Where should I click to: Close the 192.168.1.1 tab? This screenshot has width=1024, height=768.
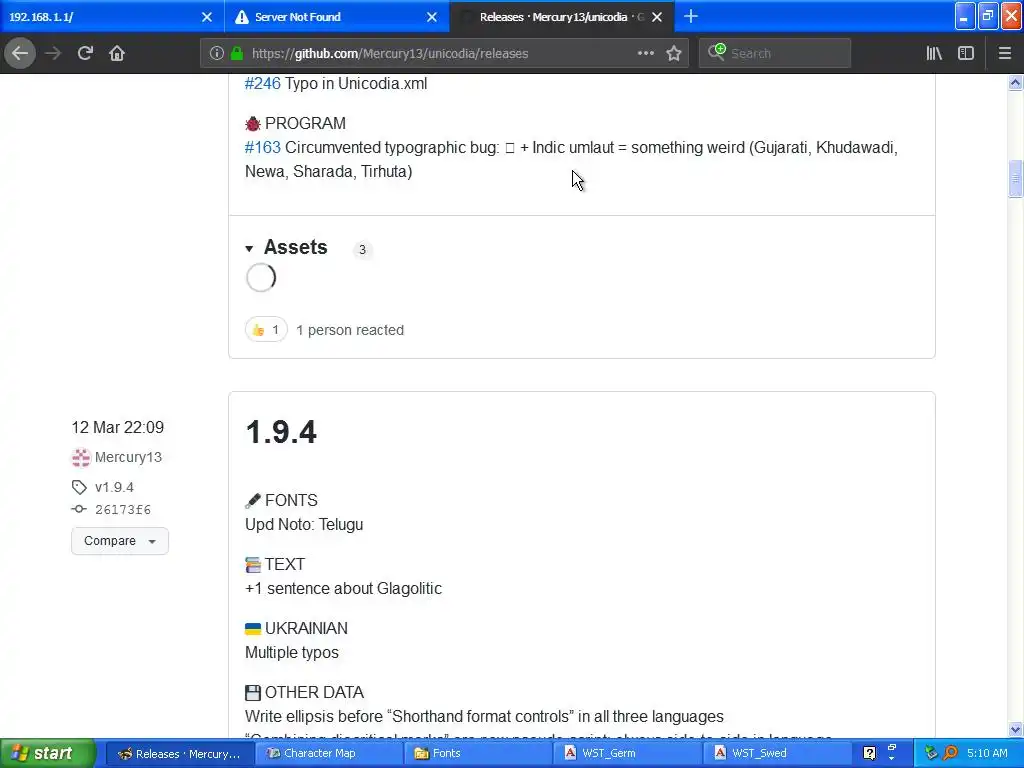point(207,17)
